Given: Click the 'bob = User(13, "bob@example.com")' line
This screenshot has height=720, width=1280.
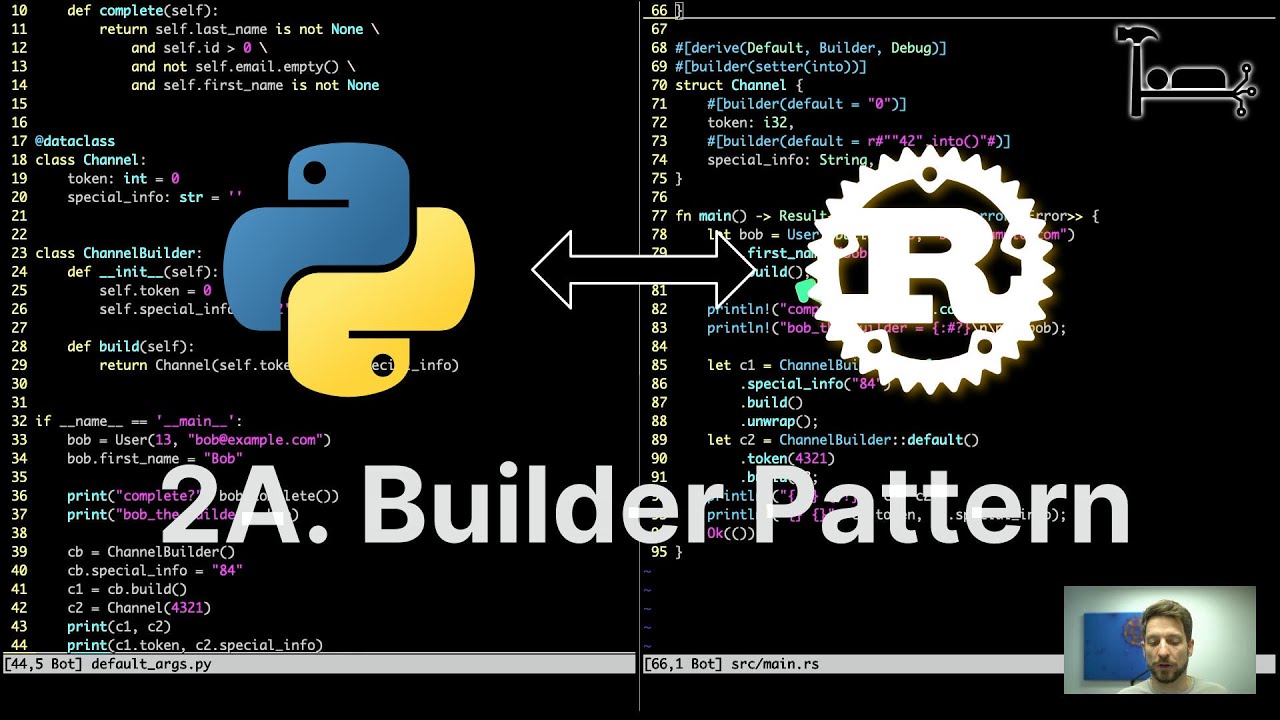Looking at the screenshot, I should click(199, 440).
